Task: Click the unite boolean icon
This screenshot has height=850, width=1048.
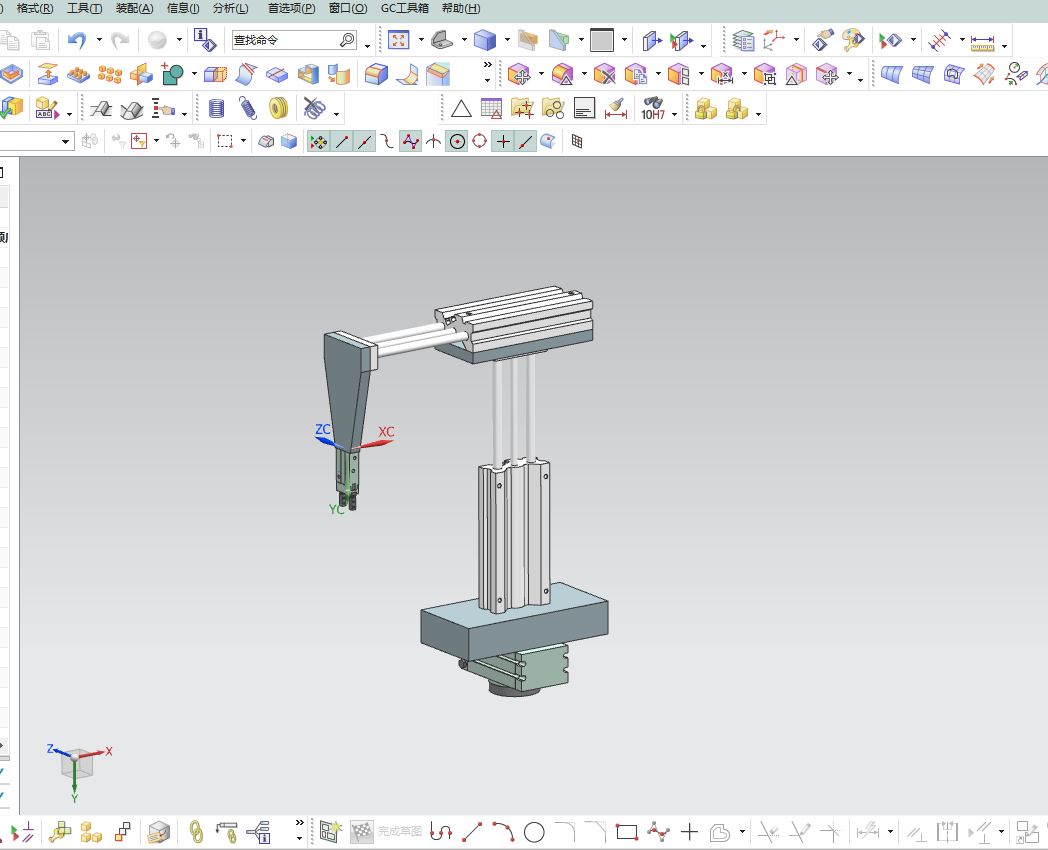Action: tap(172, 74)
